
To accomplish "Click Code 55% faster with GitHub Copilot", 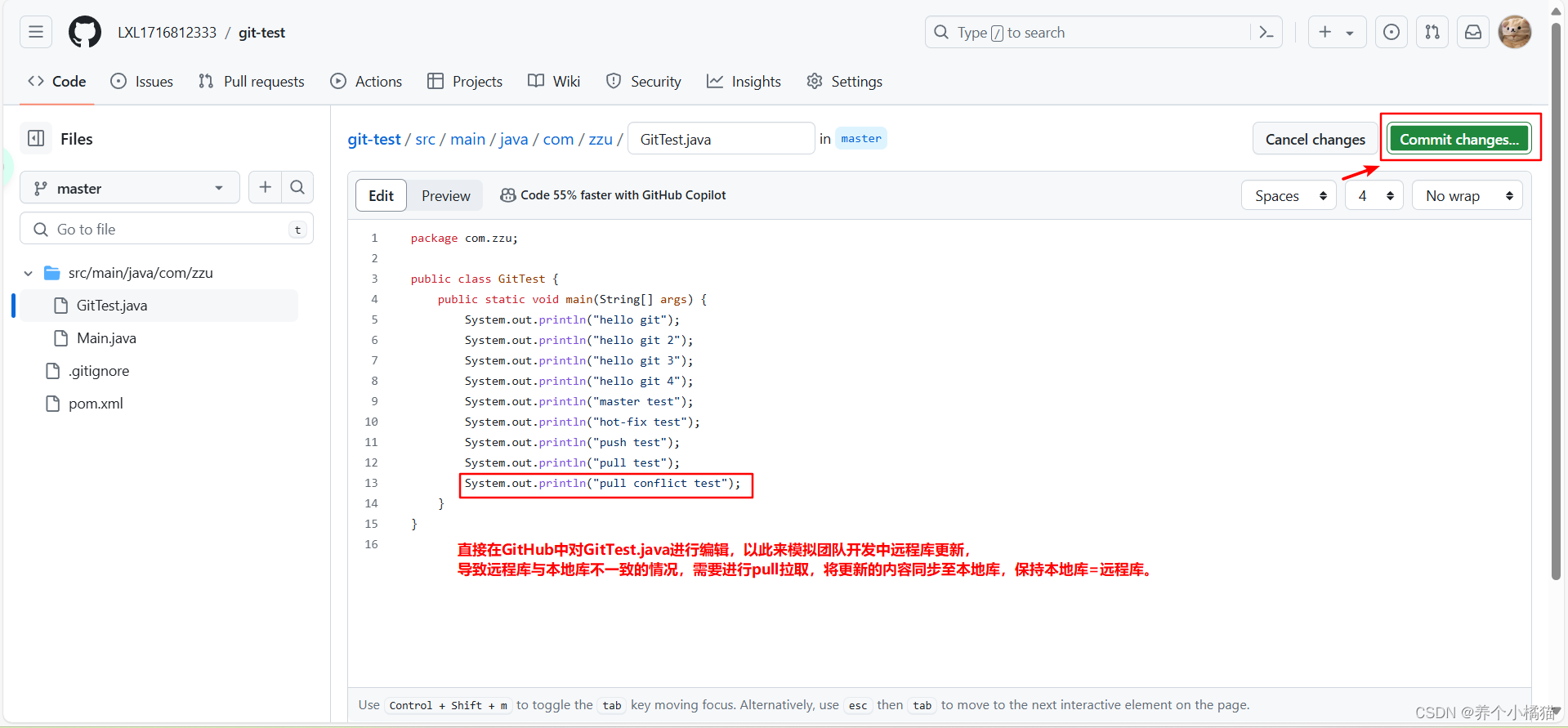I will pos(623,195).
